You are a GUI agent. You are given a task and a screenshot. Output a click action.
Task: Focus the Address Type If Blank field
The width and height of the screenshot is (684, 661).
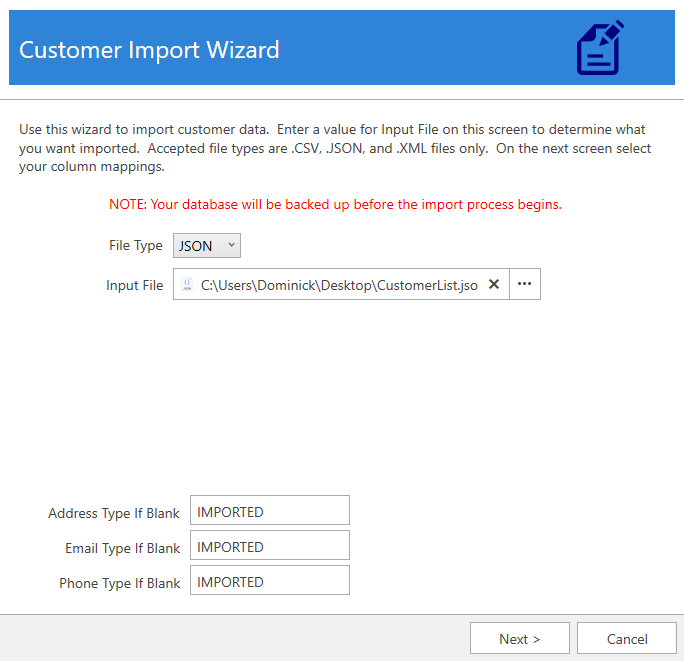[269, 511]
